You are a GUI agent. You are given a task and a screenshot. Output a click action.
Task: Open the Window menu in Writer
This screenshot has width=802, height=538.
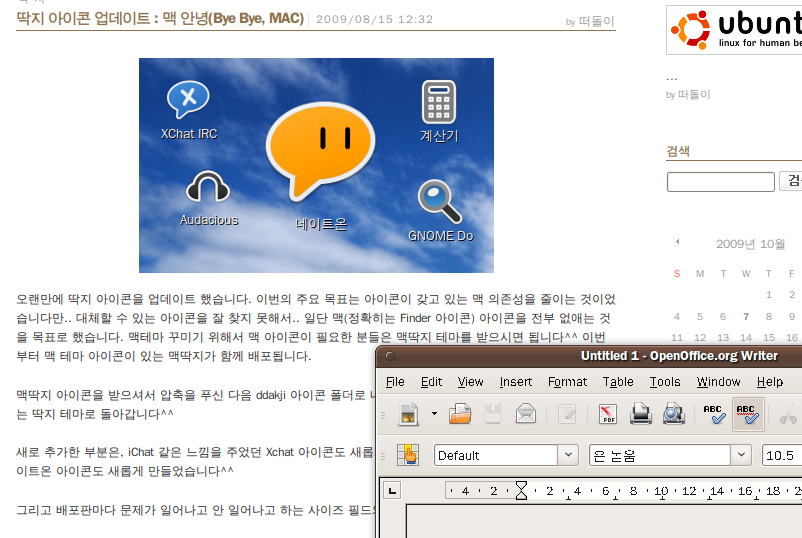point(718,382)
